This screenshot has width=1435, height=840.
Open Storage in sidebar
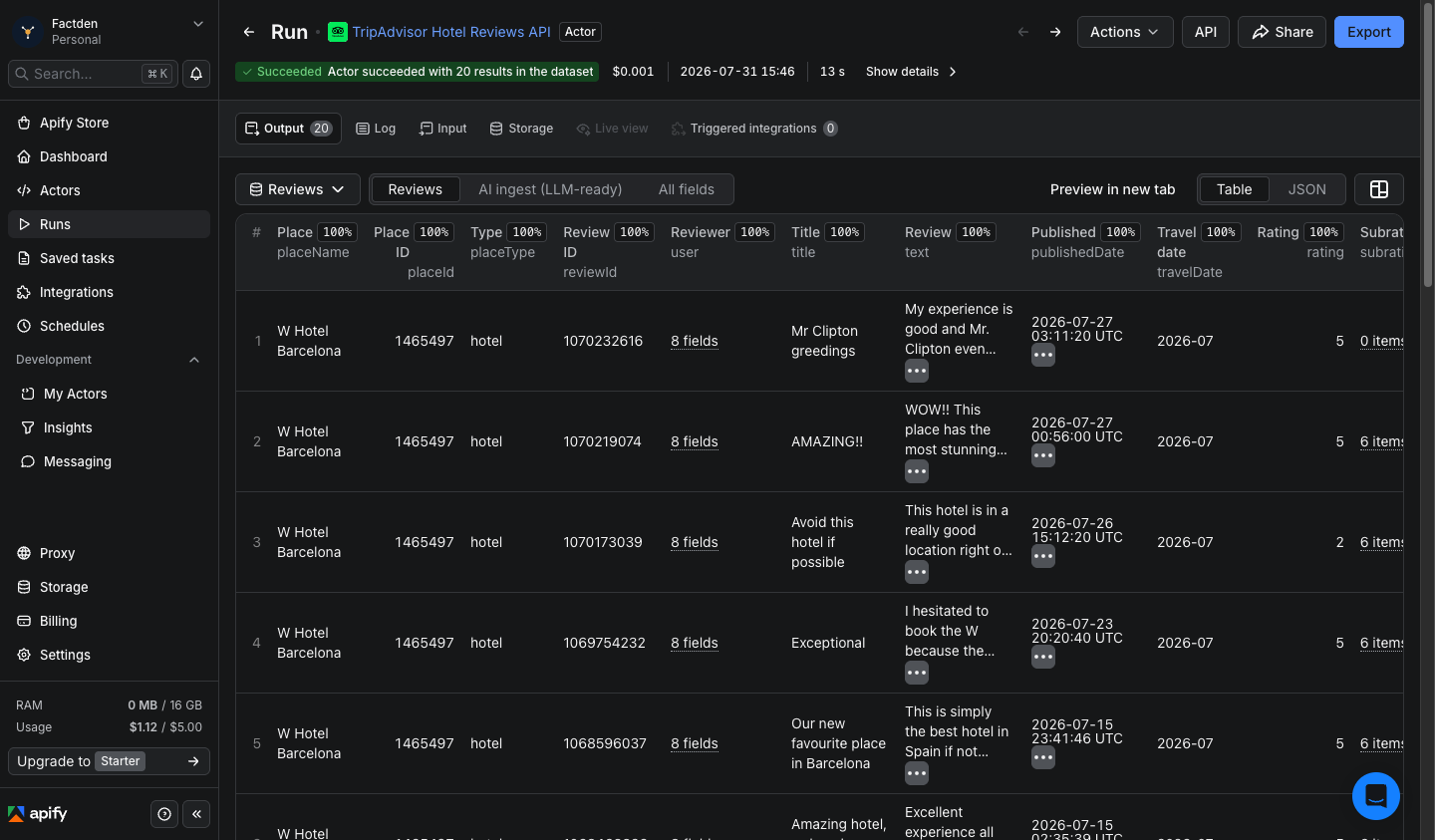[x=110, y=587]
